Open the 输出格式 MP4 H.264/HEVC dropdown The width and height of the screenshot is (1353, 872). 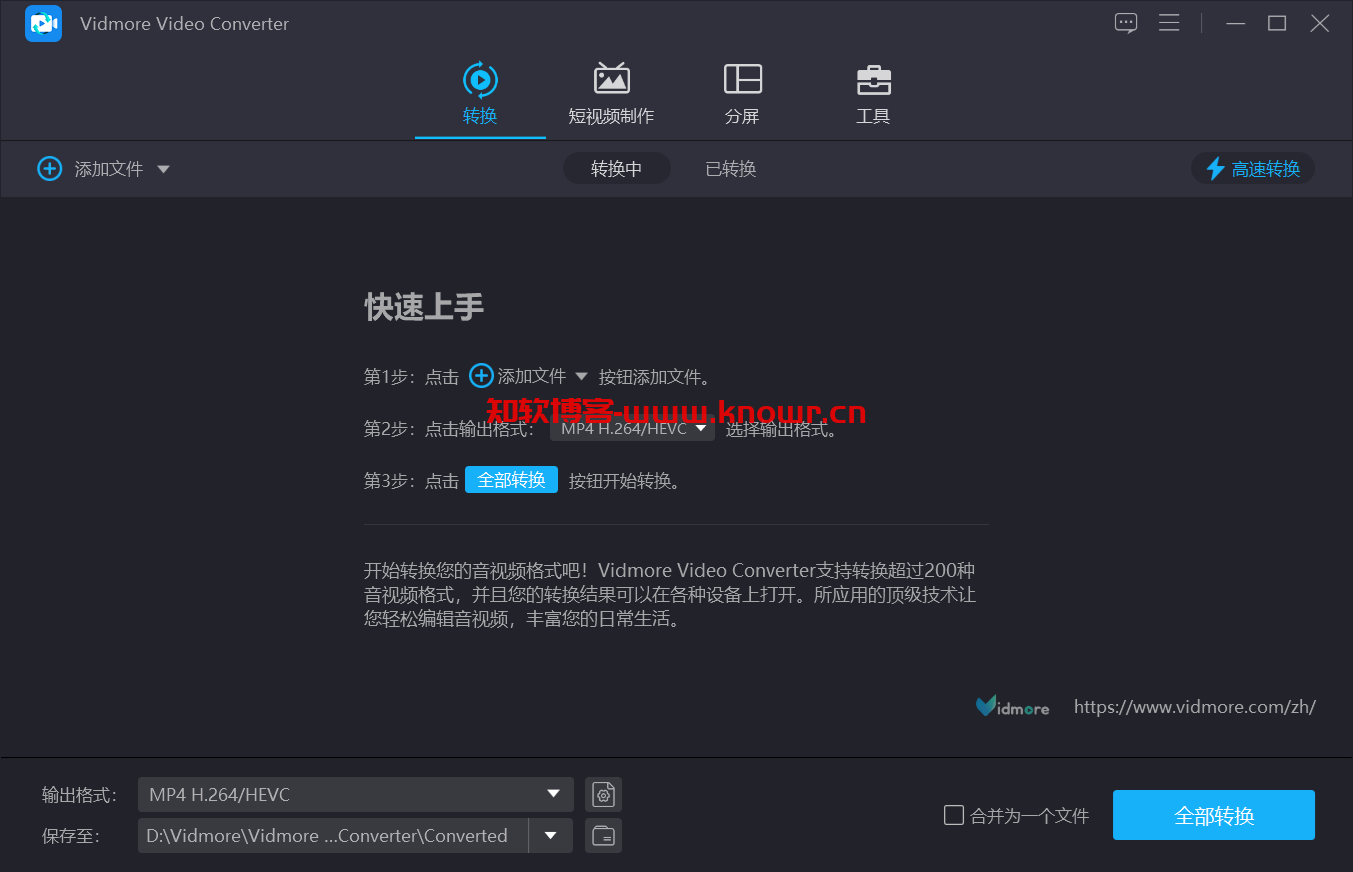pos(355,795)
